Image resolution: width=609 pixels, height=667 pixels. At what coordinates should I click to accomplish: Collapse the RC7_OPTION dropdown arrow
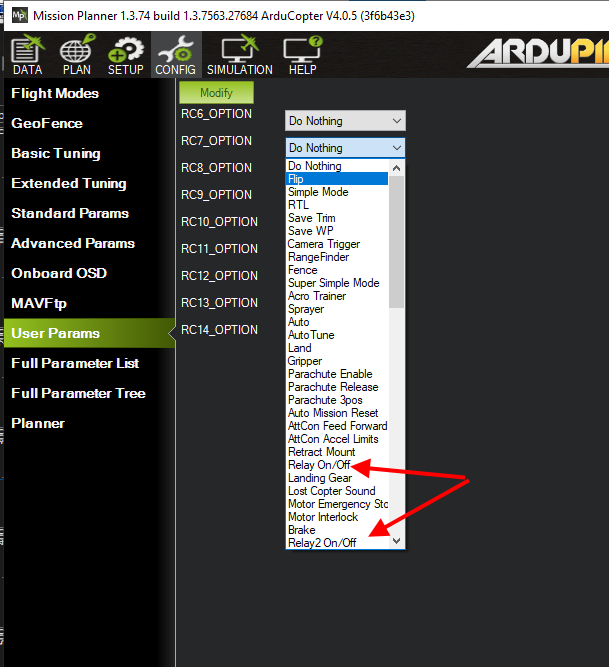click(x=397, y=148)
